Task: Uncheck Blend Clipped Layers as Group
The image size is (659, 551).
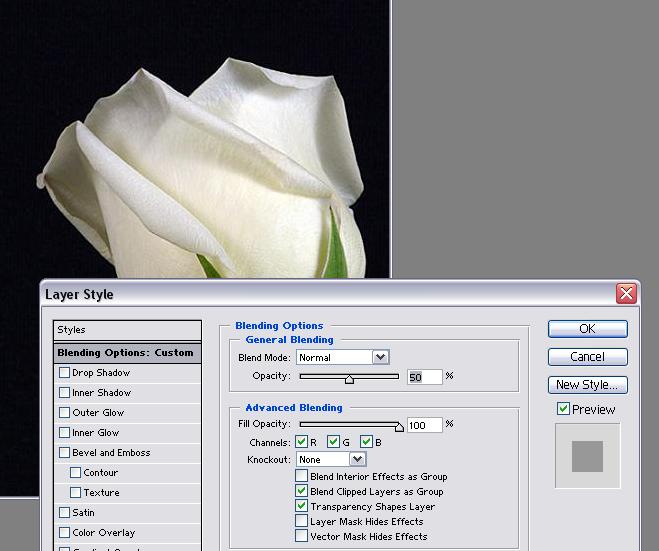Action: [301, 491]
